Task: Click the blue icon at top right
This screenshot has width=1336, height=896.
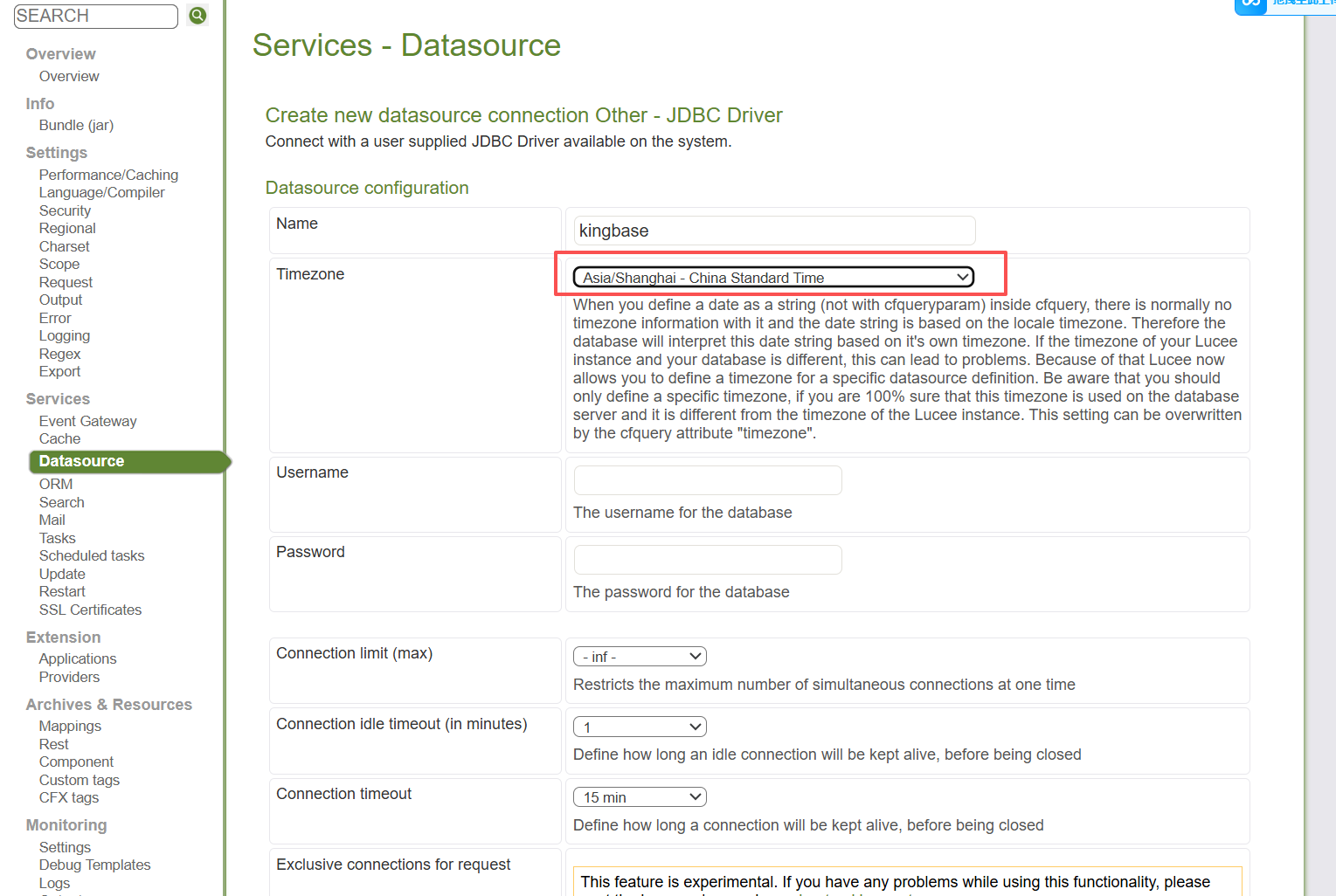Action: pos(1250,5)
